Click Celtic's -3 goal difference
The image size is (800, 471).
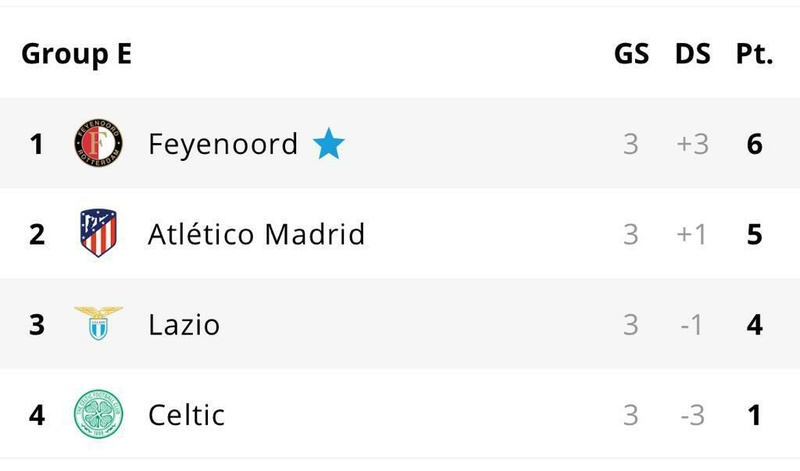coord(691,414)
